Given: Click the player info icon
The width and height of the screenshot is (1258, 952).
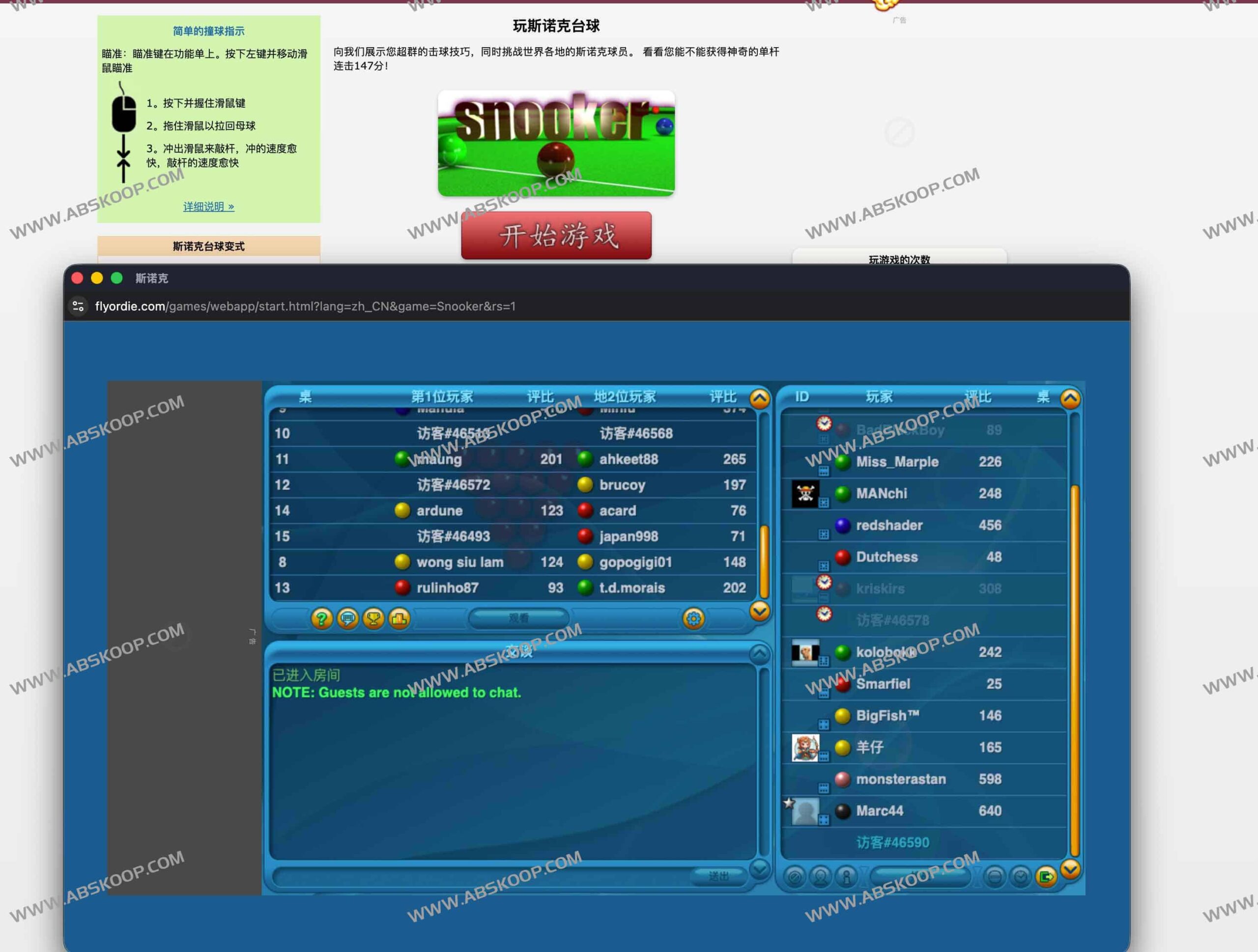Looking at the screenshot, I should (846, 877).
